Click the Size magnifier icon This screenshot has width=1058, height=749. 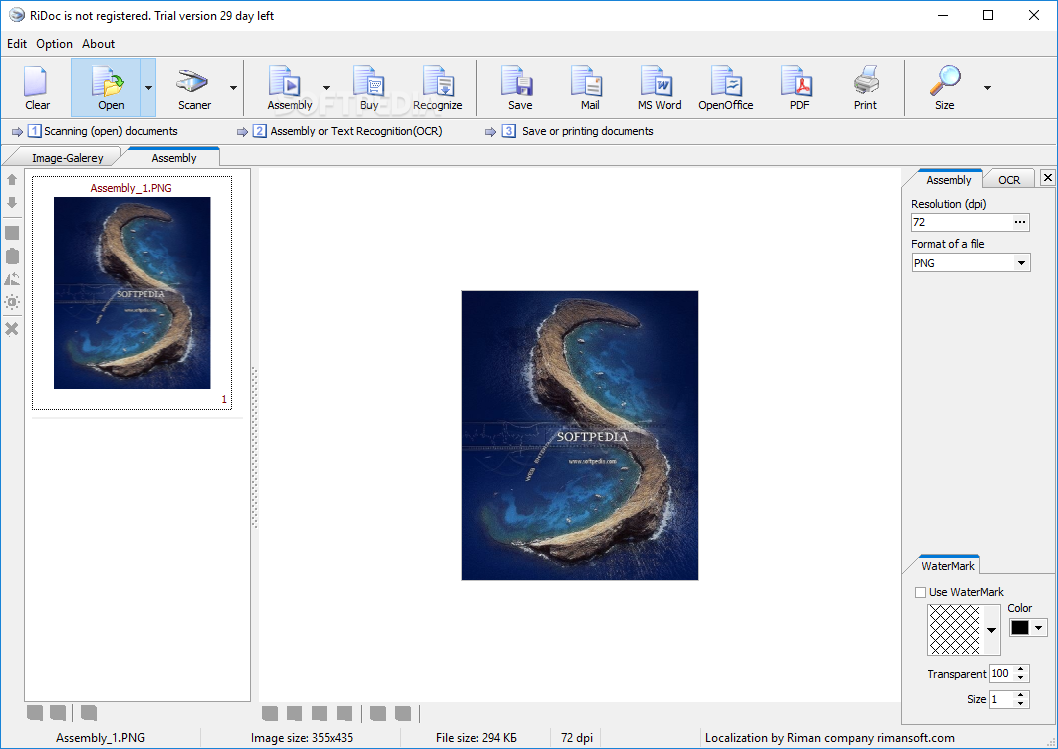tap(945, 88)
